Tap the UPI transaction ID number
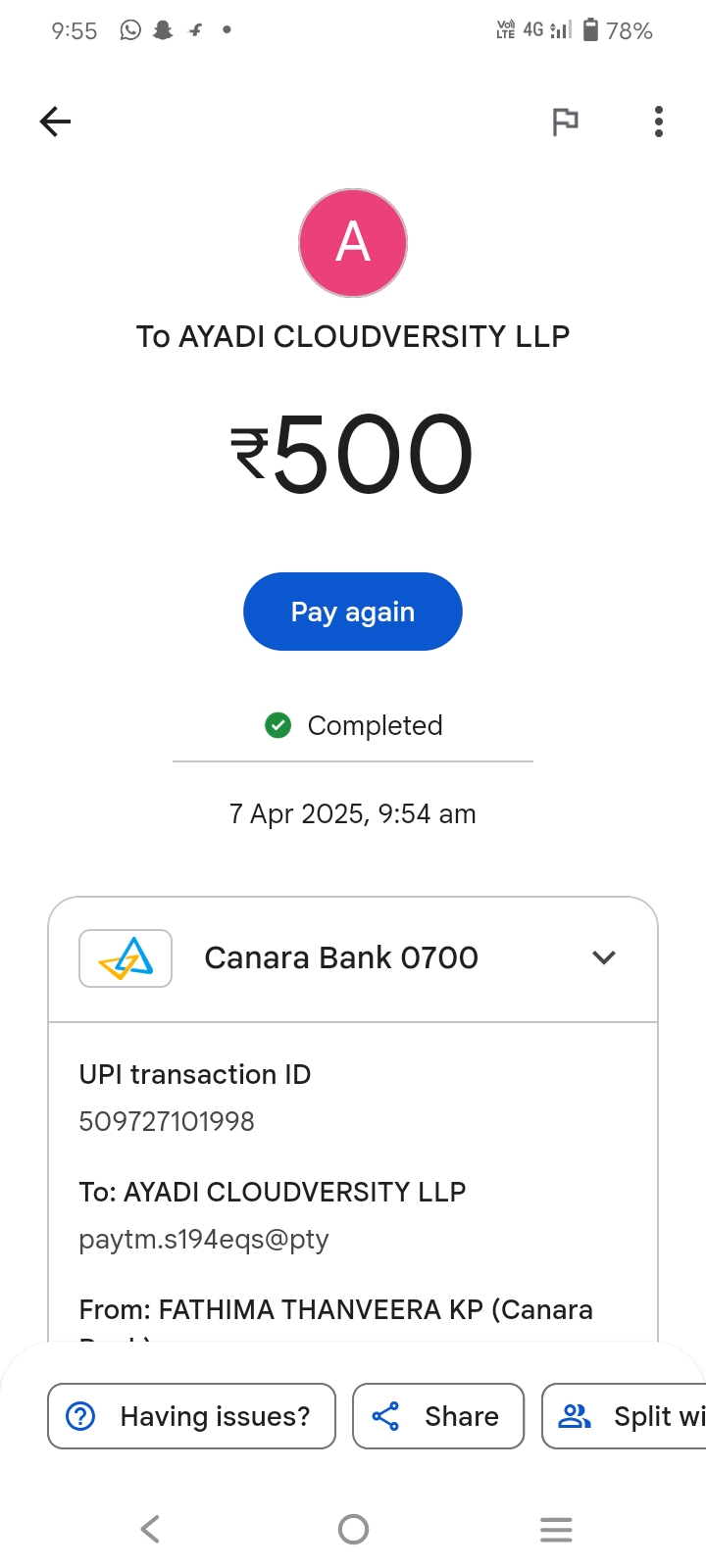 [x=167, y=1121]
